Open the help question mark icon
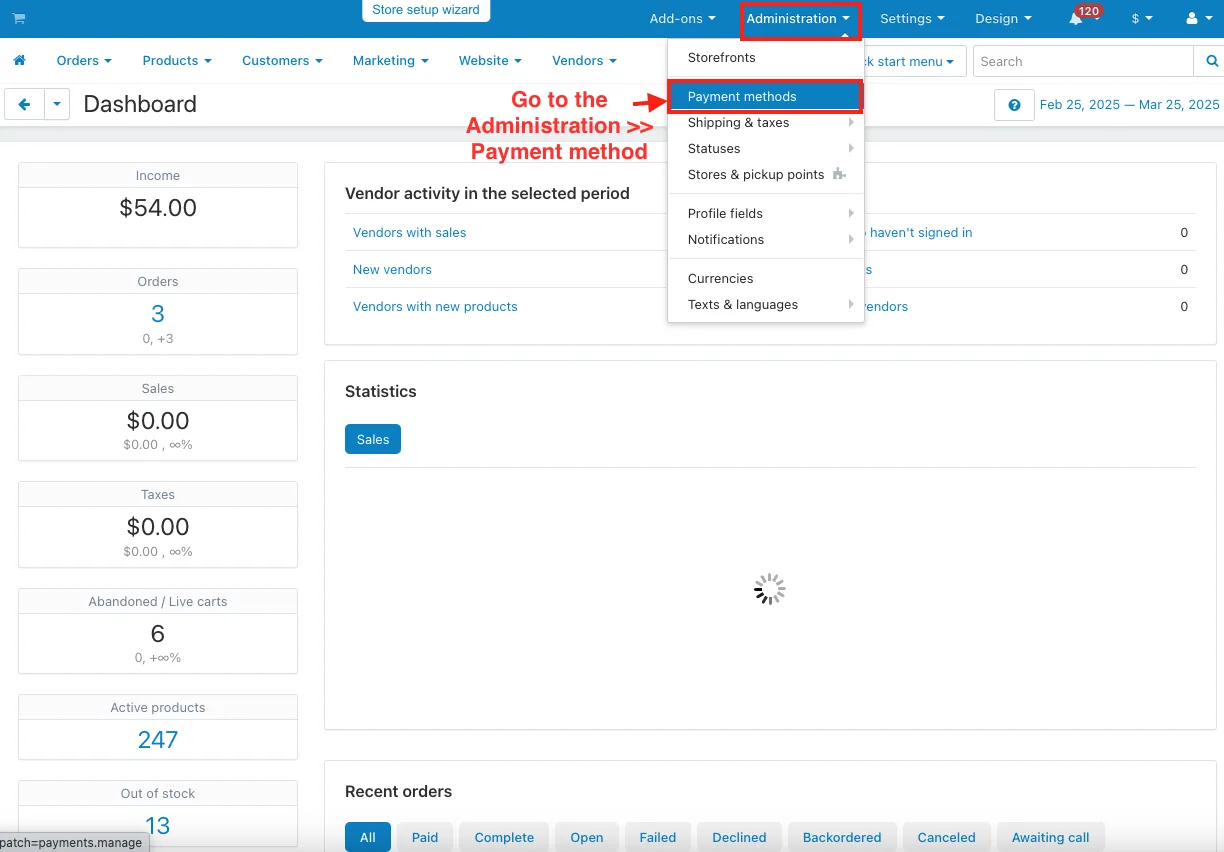1224x852 pixels. coord(1014,105)
